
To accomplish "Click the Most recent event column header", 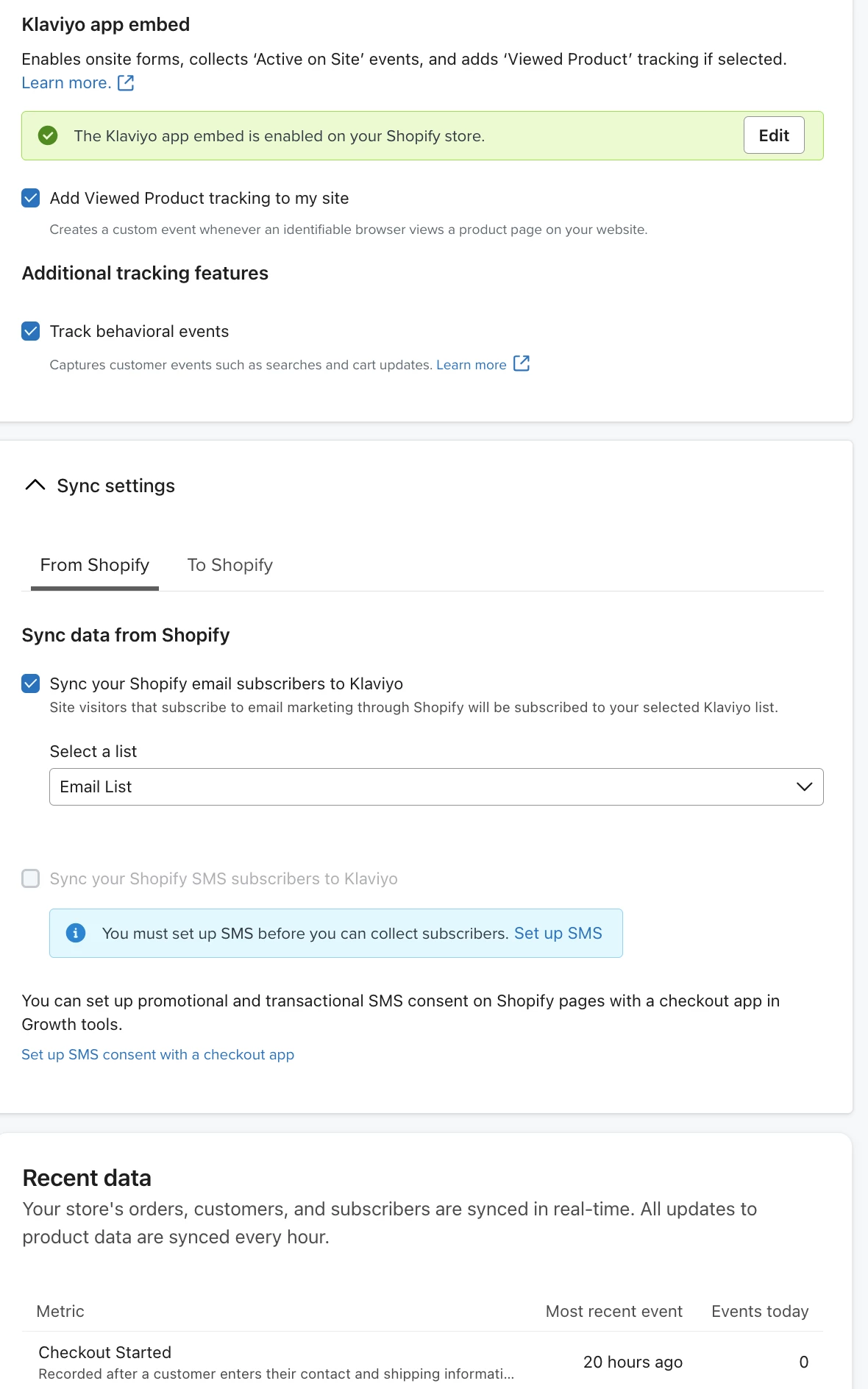I will point(614,1311).
